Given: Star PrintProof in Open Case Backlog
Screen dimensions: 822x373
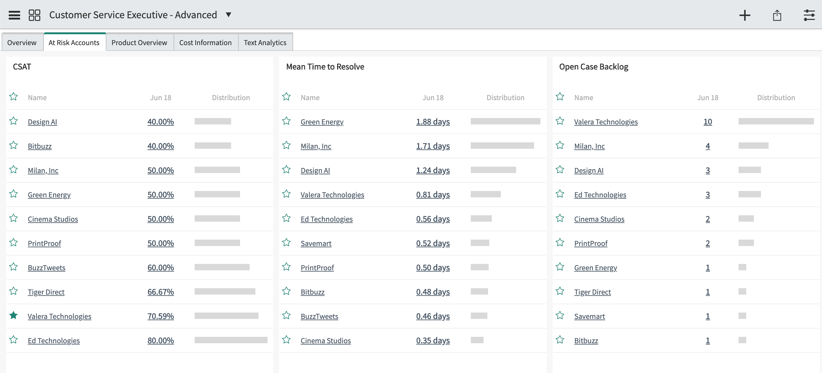Looking at the screenshot, I should pyautogui.click(x=560, y=243).
